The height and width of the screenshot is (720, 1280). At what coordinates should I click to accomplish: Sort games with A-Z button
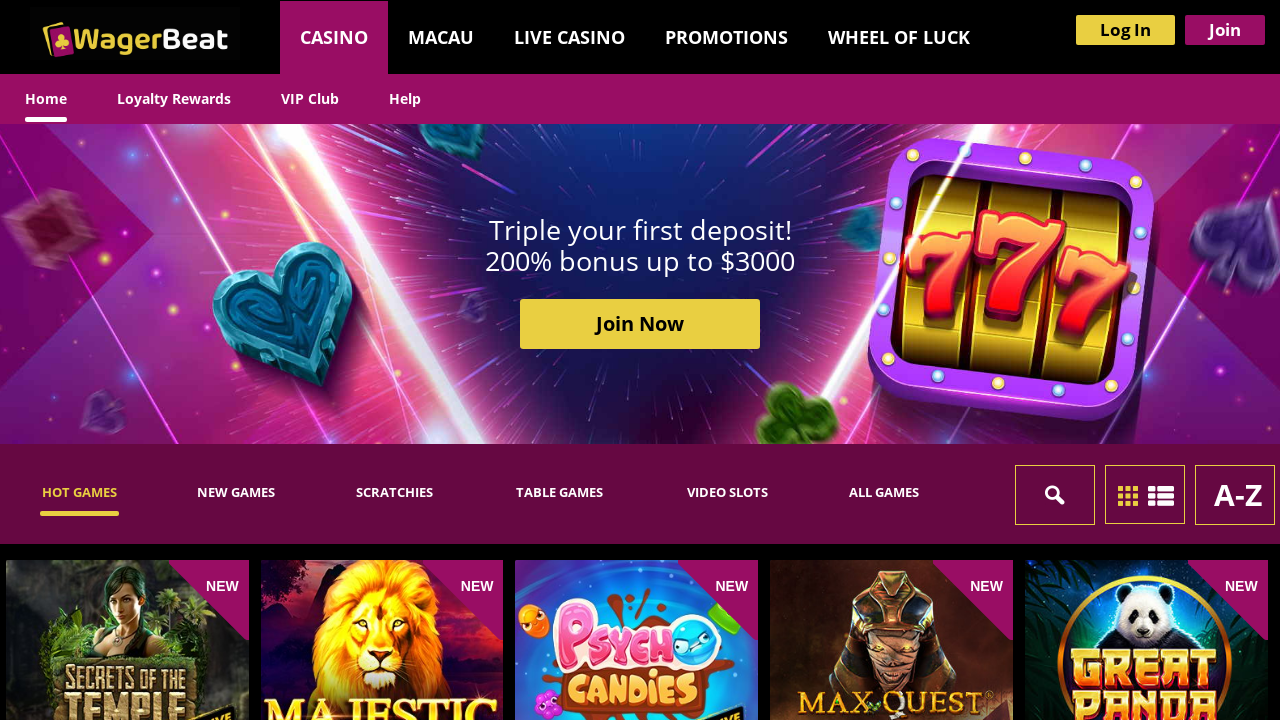(x=1235, y=495)
